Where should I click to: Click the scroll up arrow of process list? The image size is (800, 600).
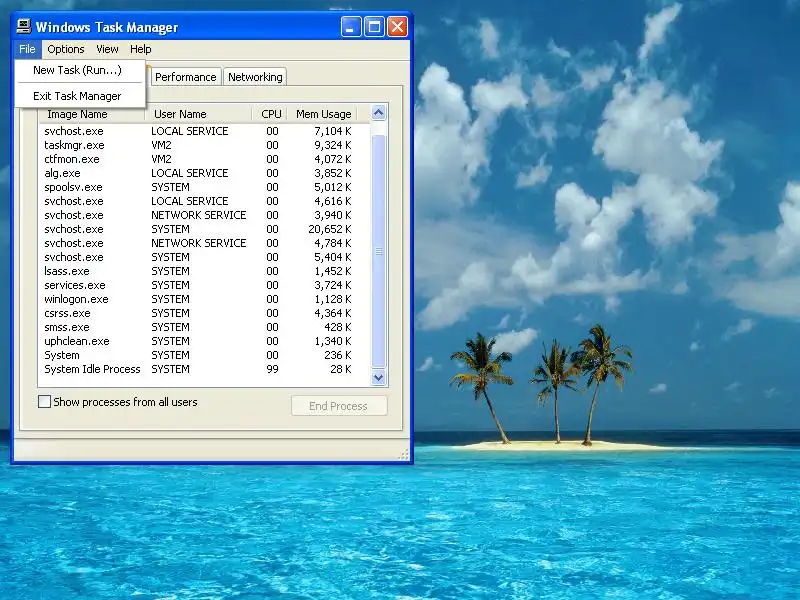tap(379, 113)
